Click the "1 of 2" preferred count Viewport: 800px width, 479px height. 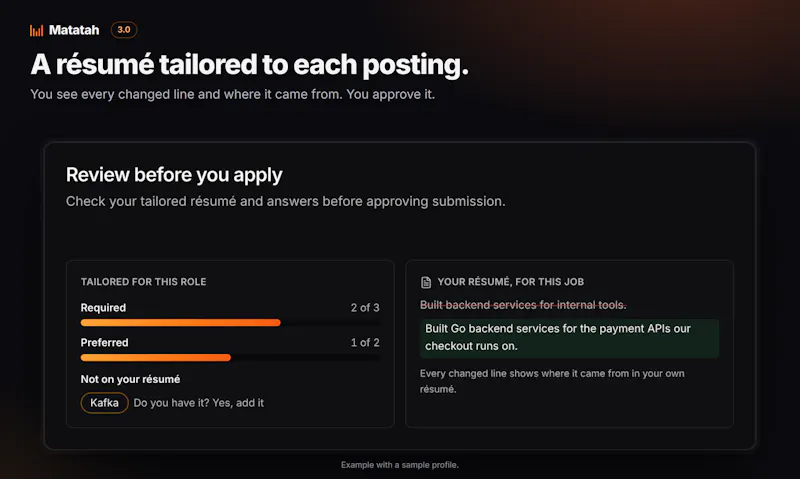tap(365, 343)
